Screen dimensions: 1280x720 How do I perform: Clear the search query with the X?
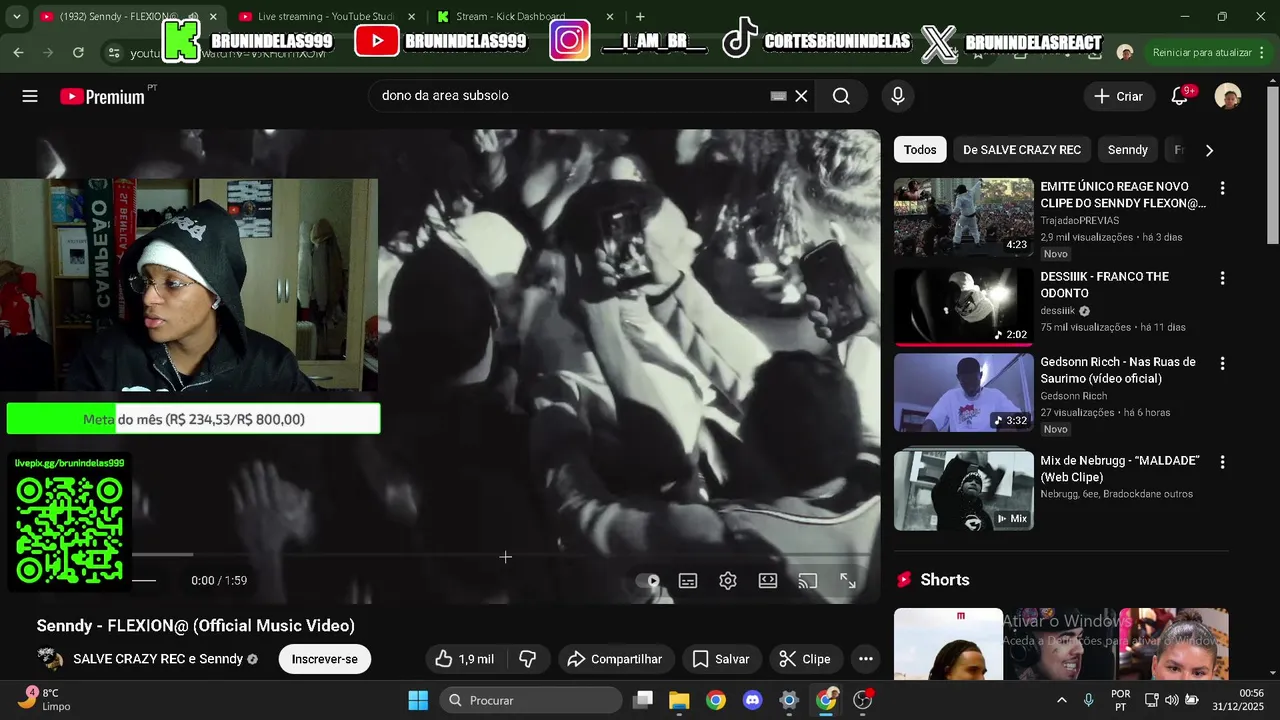[801, 96]
